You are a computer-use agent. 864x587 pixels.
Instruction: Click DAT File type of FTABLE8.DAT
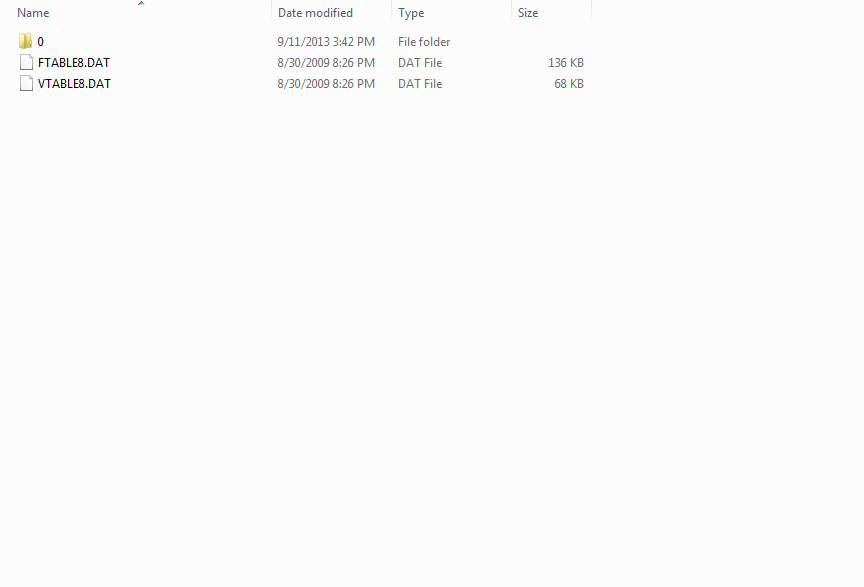coord(420,63)
